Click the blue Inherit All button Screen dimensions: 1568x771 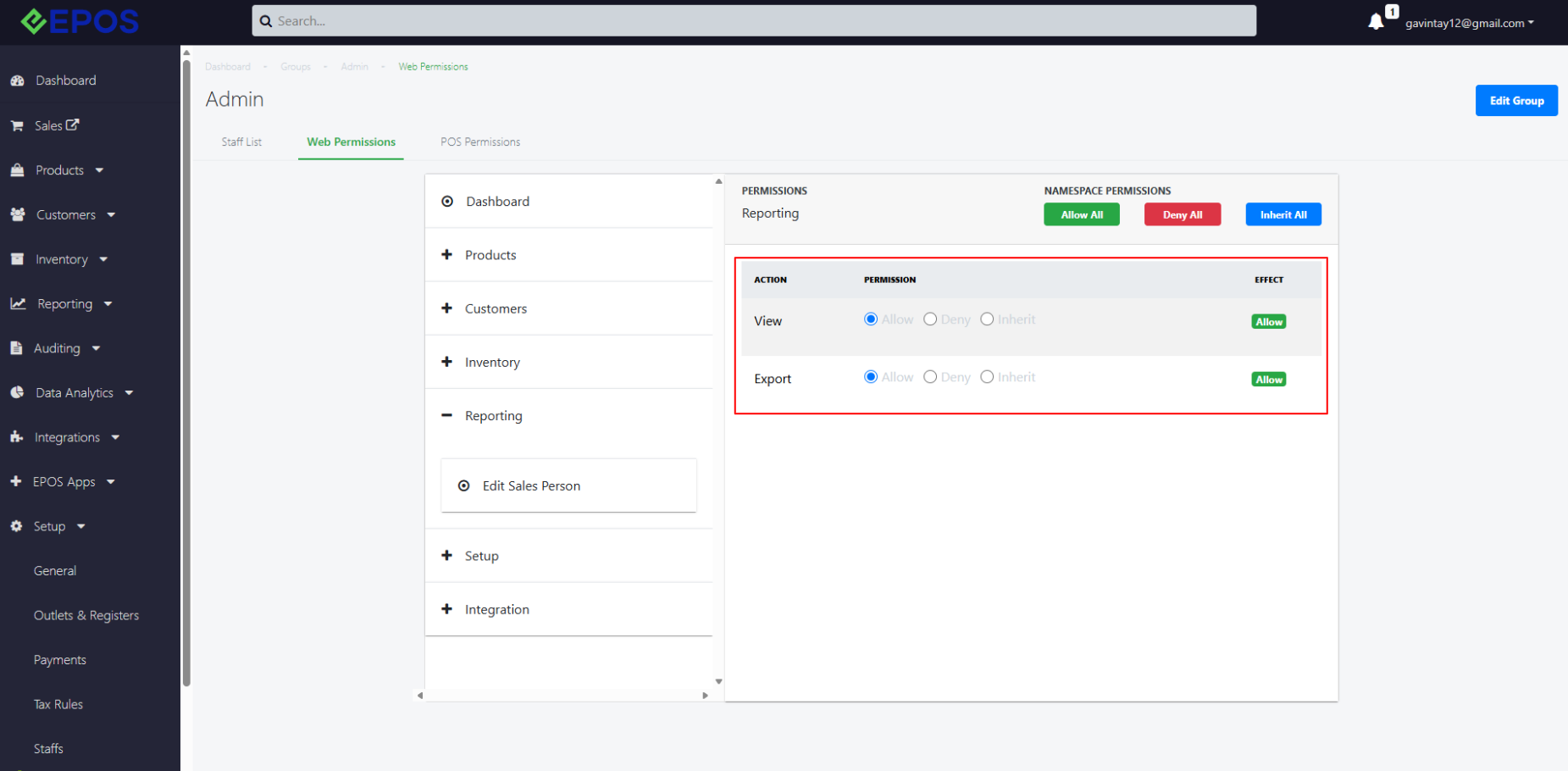pos(1283,214)
